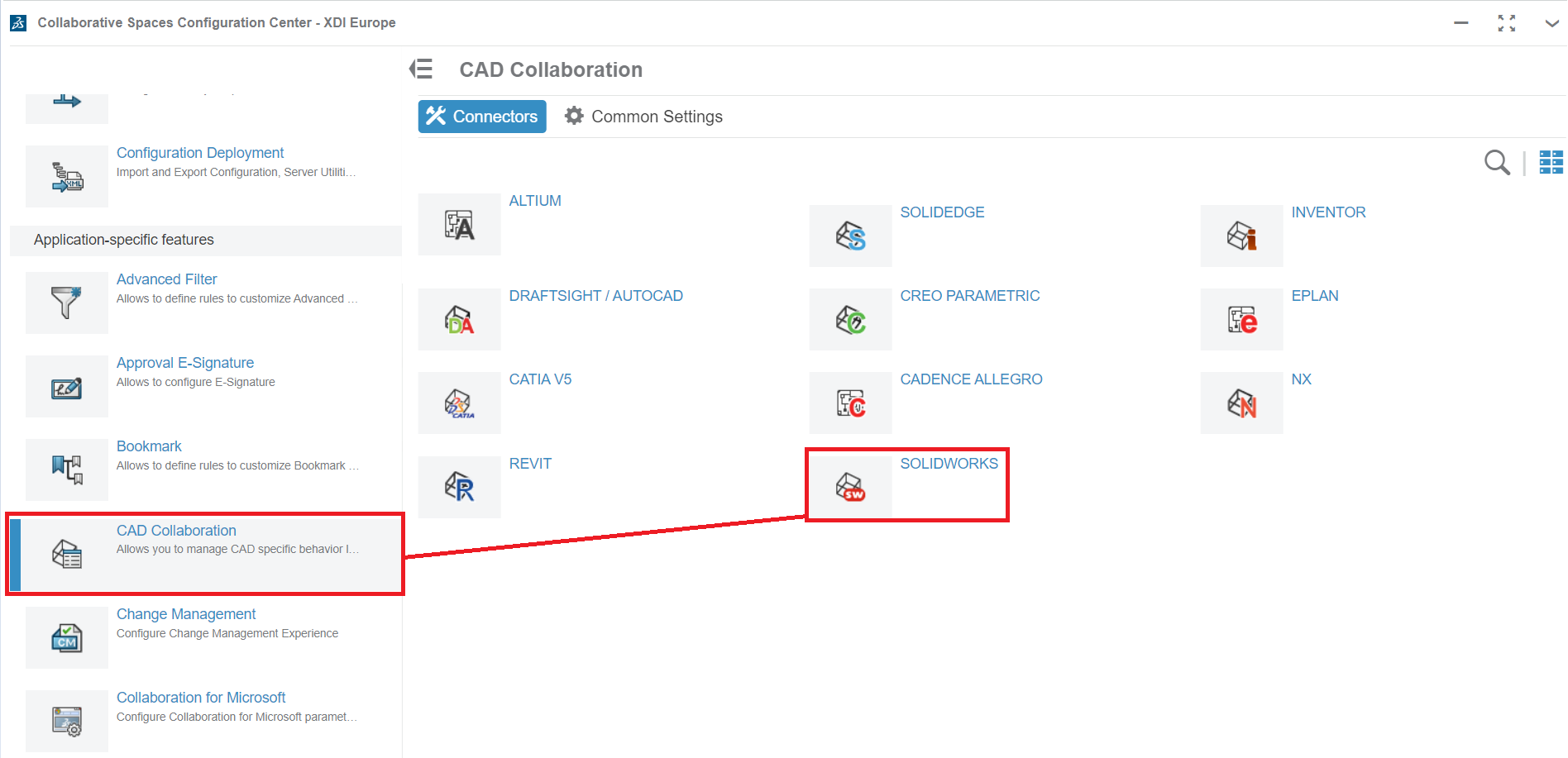Click the search magnifier icon
The width and height of the screenshot is (1568, 758).
click(x=1496, y=163)
